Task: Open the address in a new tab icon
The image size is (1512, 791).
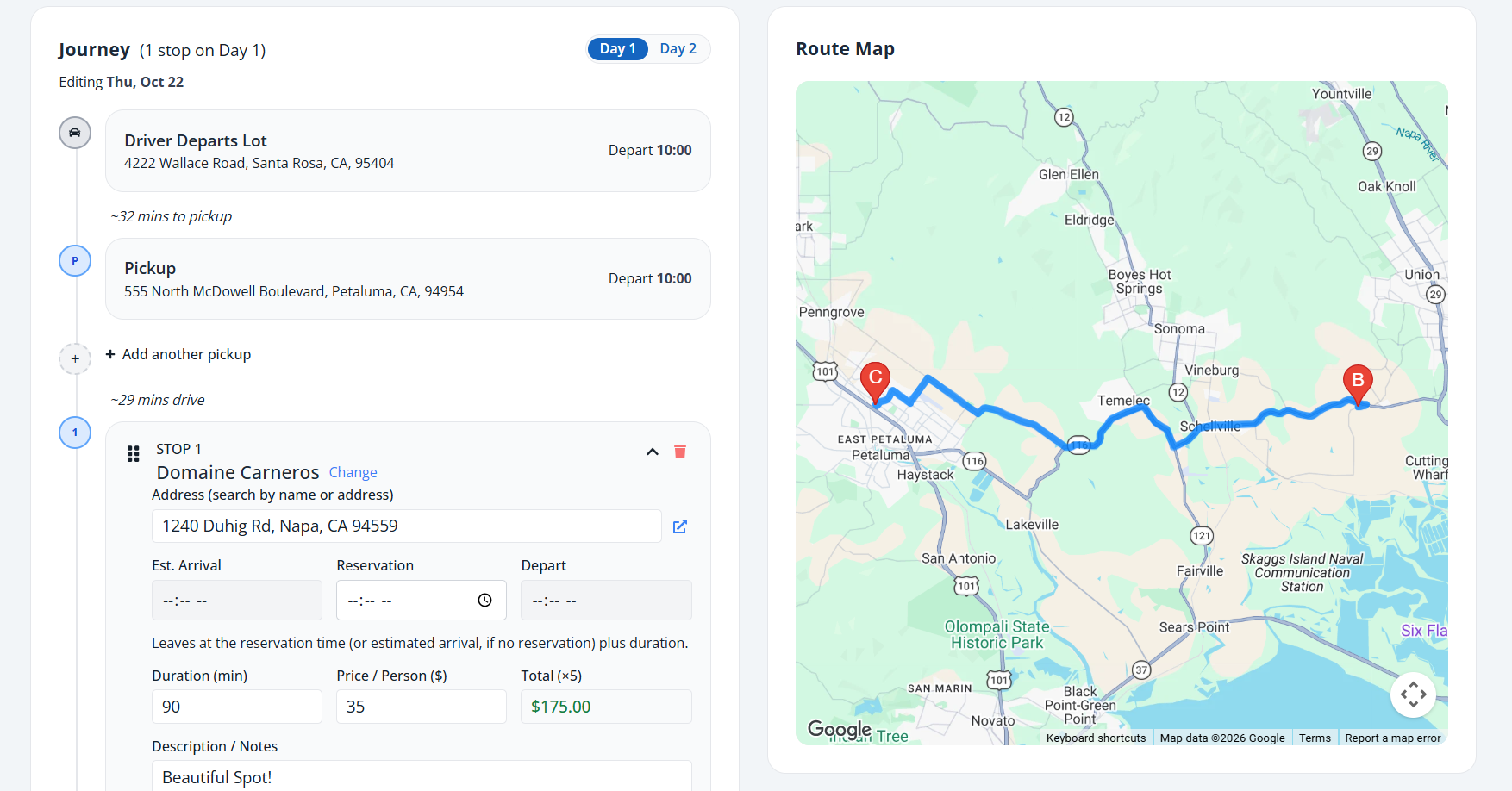Action: pos(680,526)
